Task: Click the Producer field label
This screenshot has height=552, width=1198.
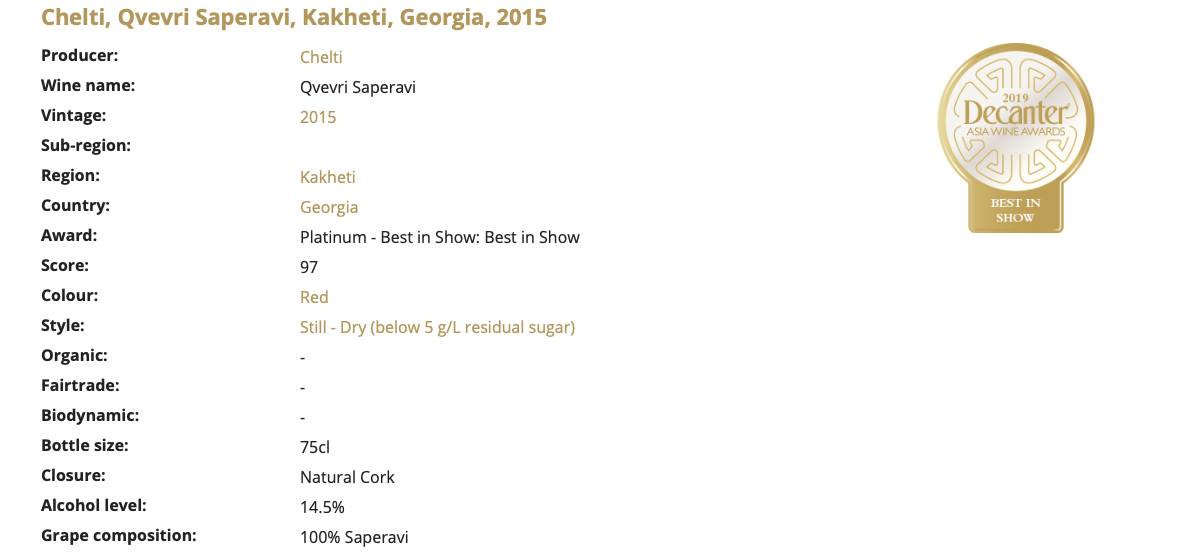Action: click(x=79, y=56)
